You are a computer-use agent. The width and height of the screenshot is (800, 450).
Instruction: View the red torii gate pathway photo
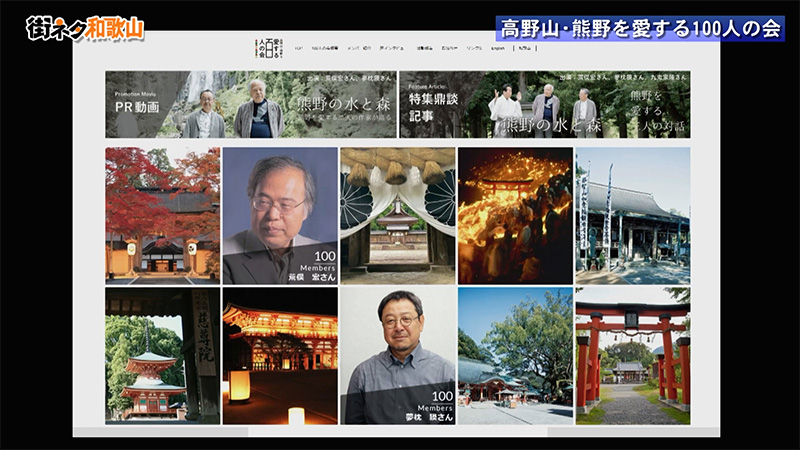pyautogui.click(x=632, y=355)
